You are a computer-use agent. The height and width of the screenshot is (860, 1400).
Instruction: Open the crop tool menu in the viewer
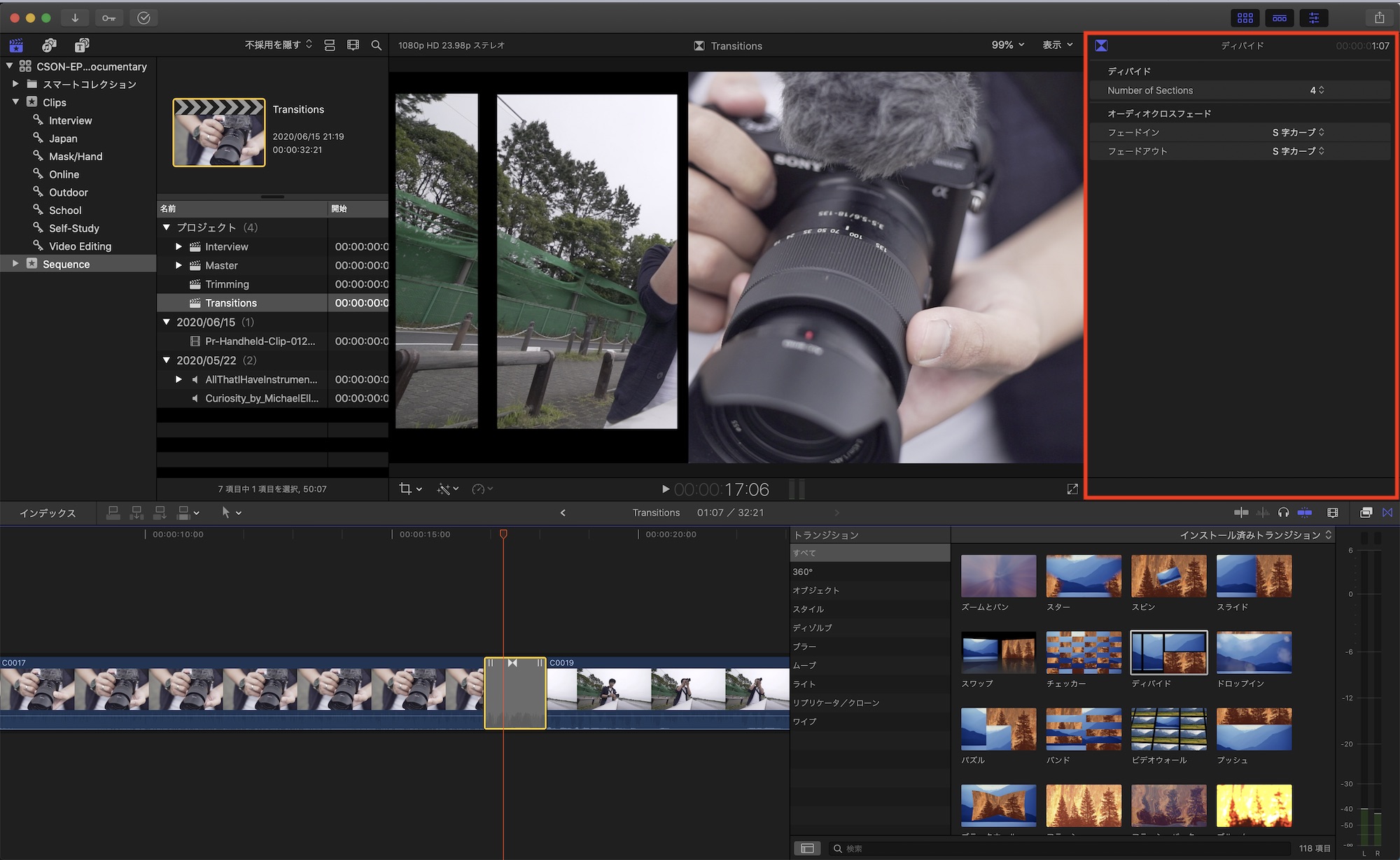pos(410,489)
